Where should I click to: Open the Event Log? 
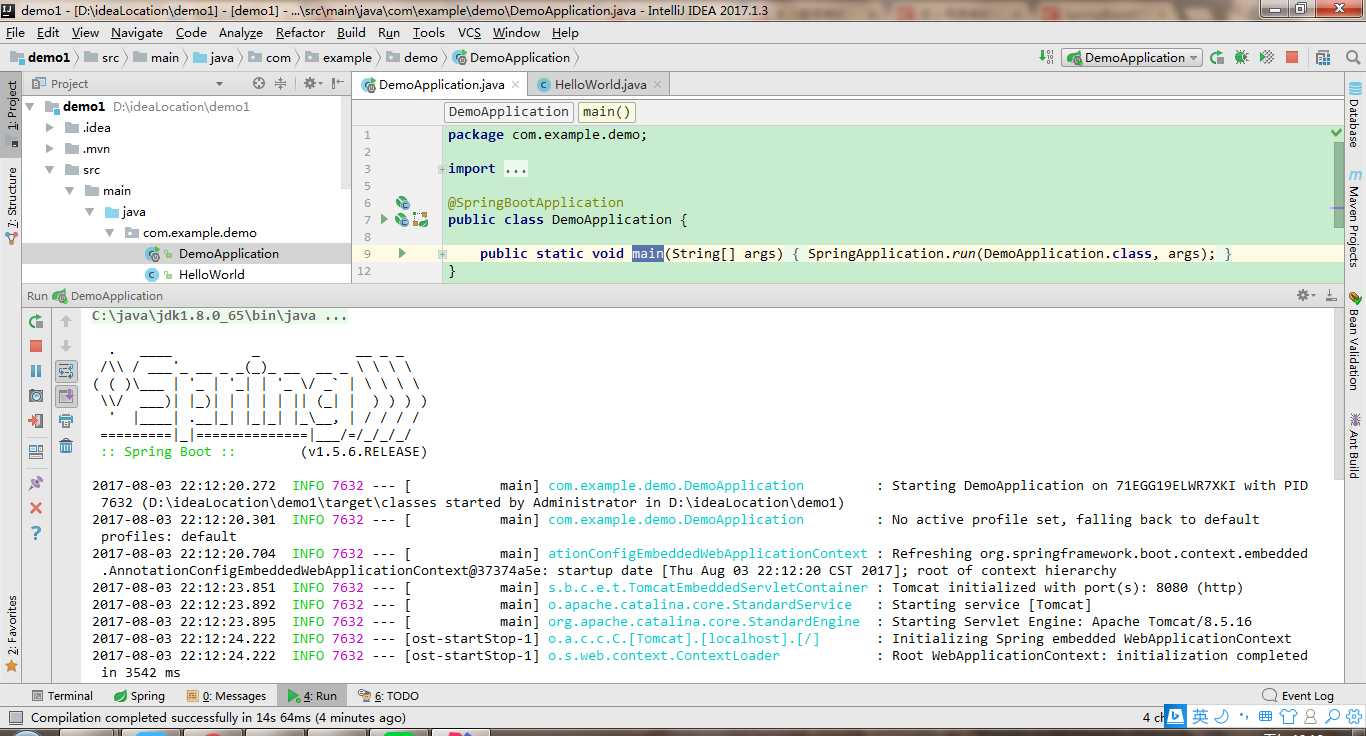[1298, 696]
